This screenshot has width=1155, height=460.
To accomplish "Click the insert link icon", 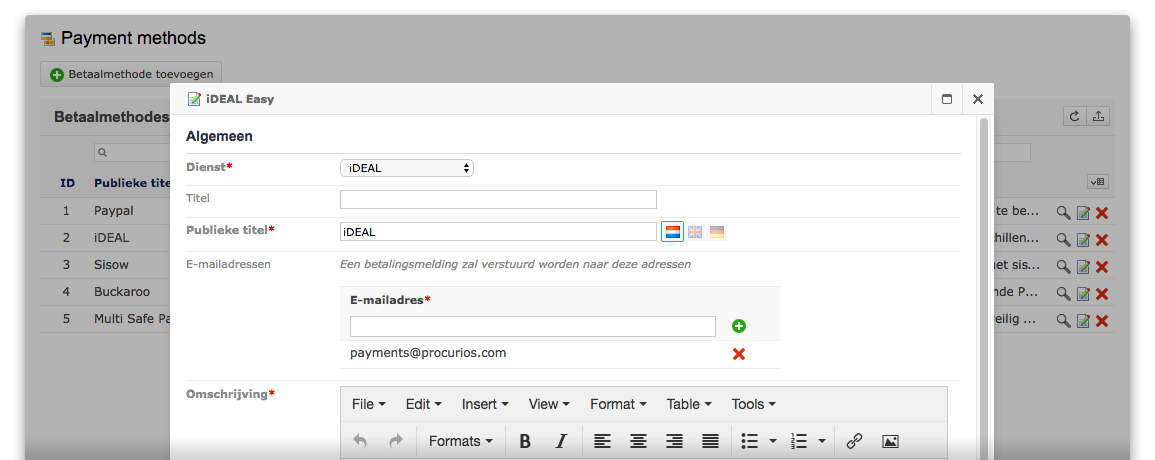I will pos(854,441).
